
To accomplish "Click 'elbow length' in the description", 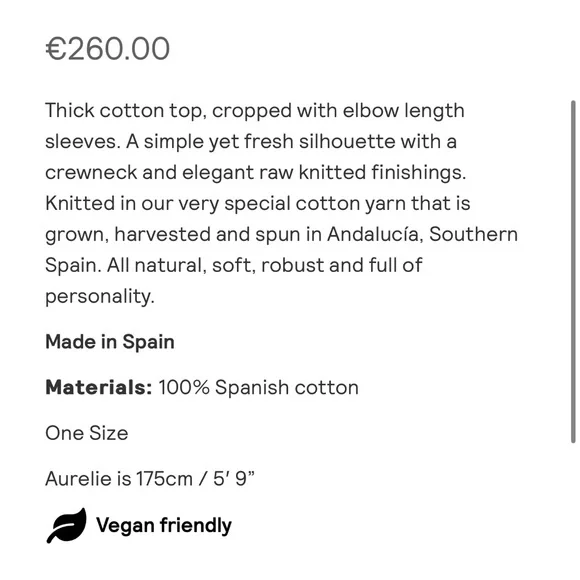I will [403, 111].
